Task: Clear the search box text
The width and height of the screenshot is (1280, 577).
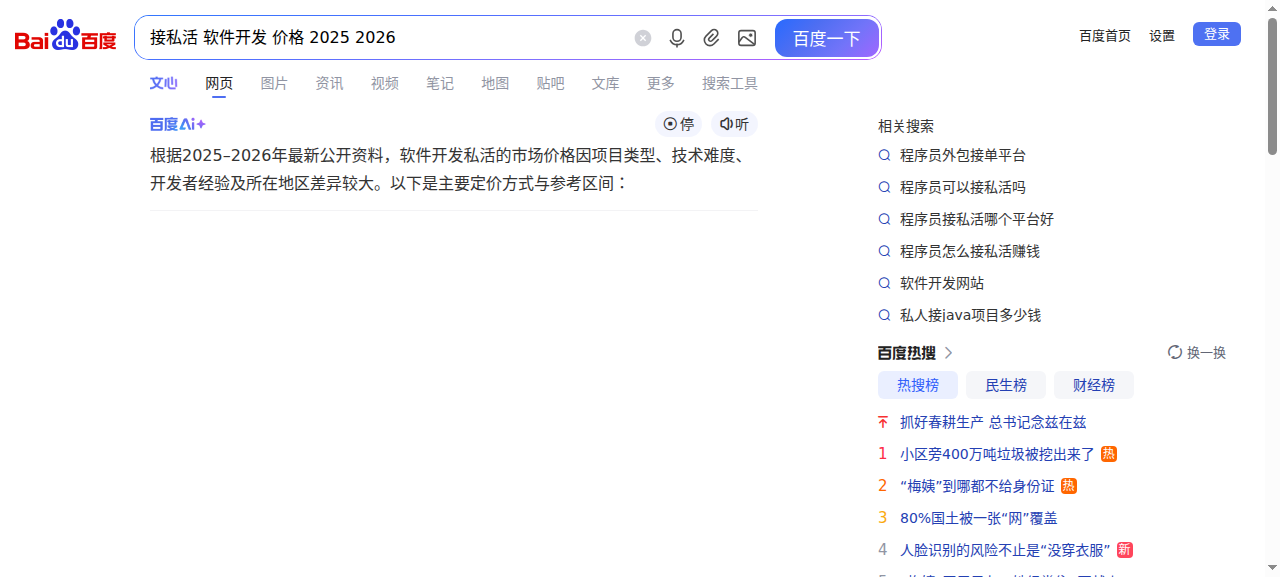Action: point(643,38)
